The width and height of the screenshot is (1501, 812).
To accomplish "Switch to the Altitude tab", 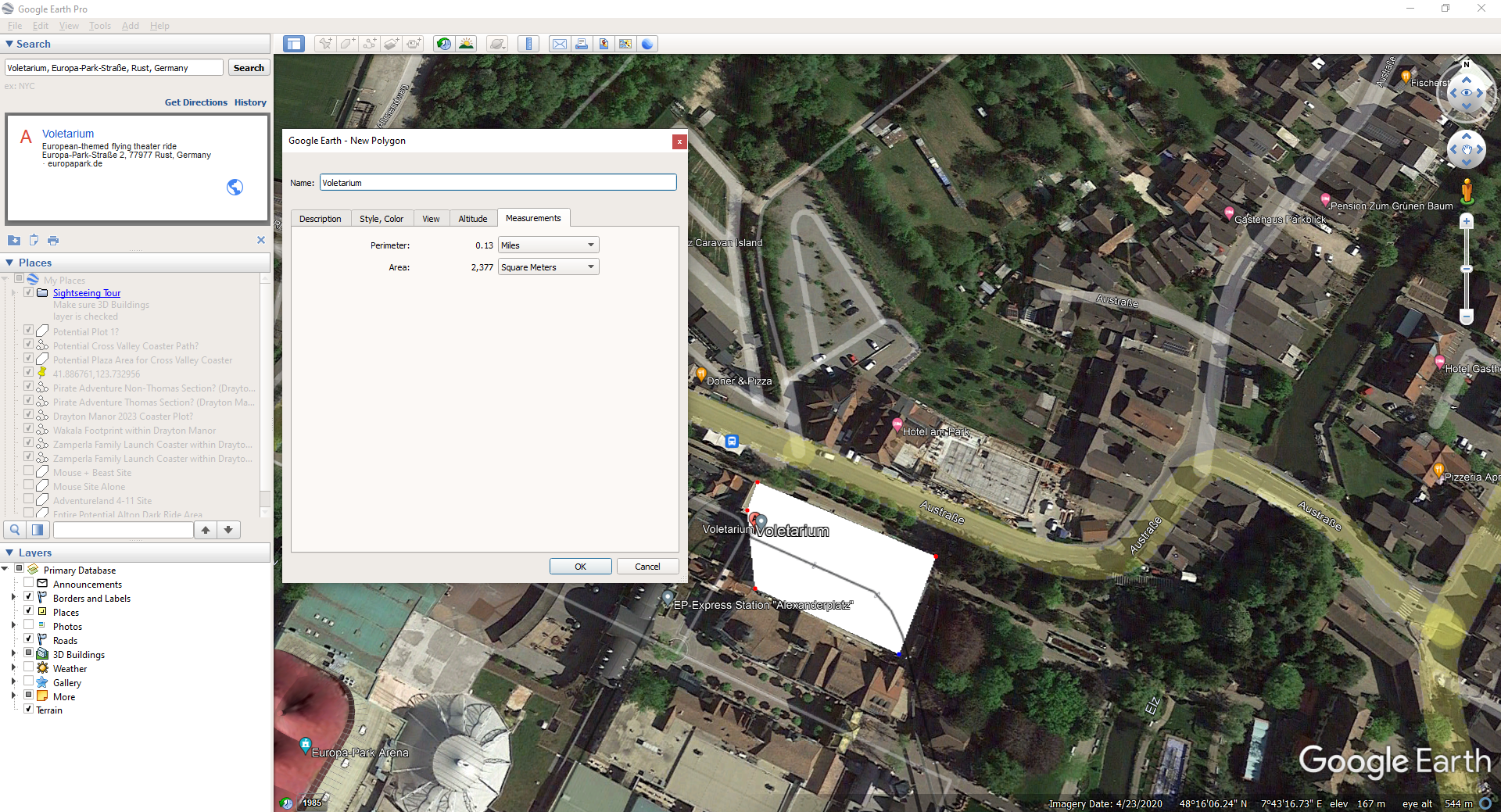I will (473, 219).
